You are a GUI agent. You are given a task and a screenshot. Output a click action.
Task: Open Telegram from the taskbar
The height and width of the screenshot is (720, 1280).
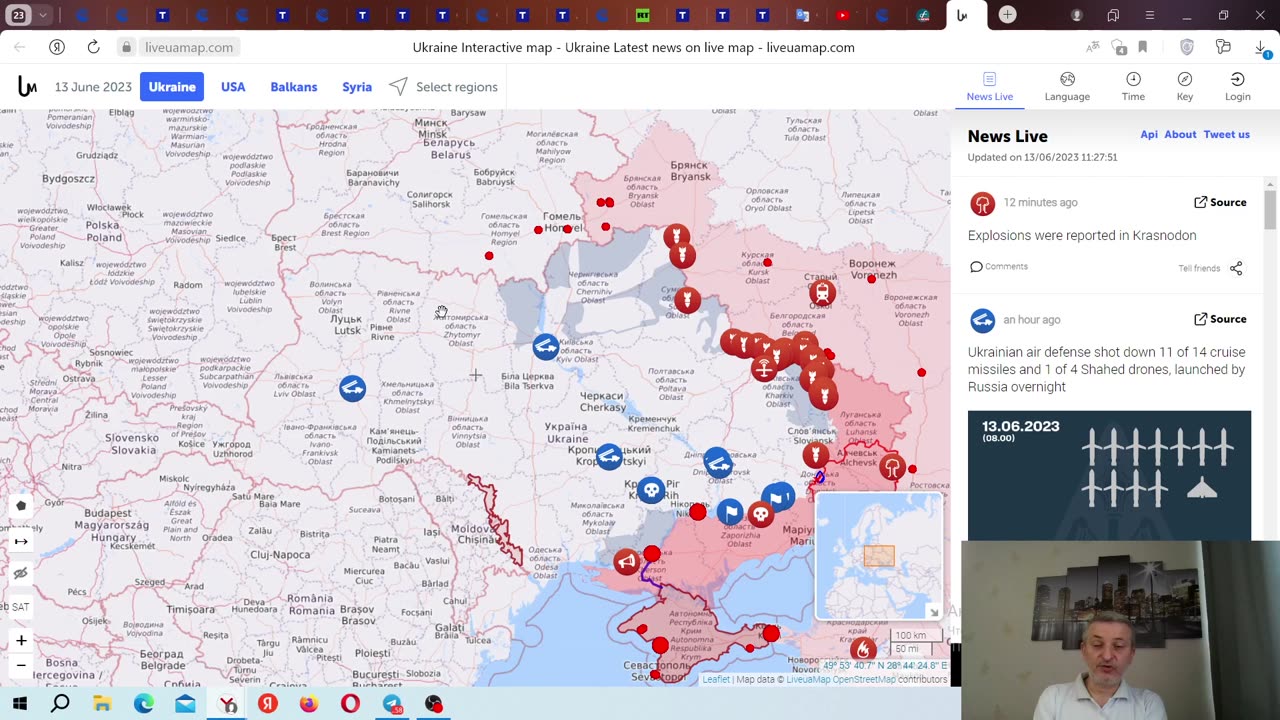(392, 704)
